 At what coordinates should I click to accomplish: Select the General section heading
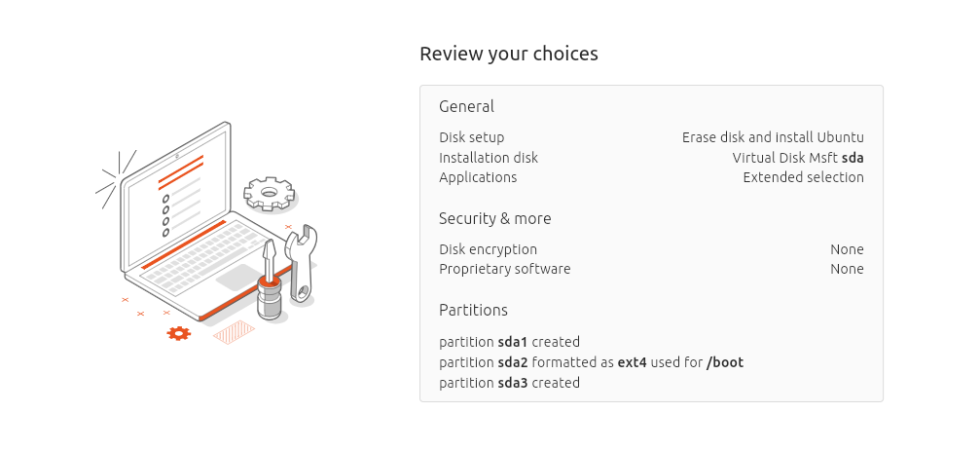[x=466, y=106]
